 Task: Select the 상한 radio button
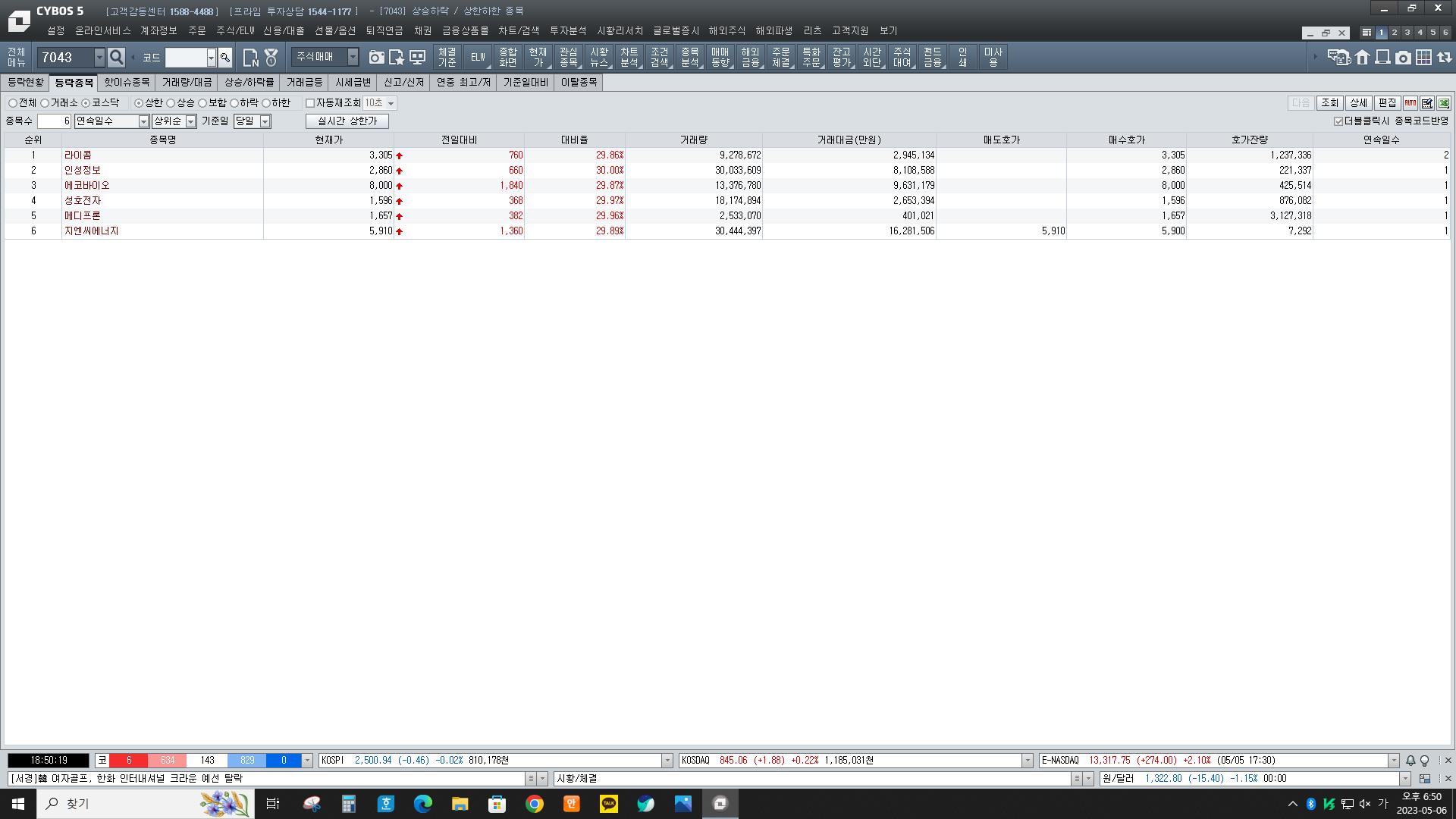click(139, 103)
